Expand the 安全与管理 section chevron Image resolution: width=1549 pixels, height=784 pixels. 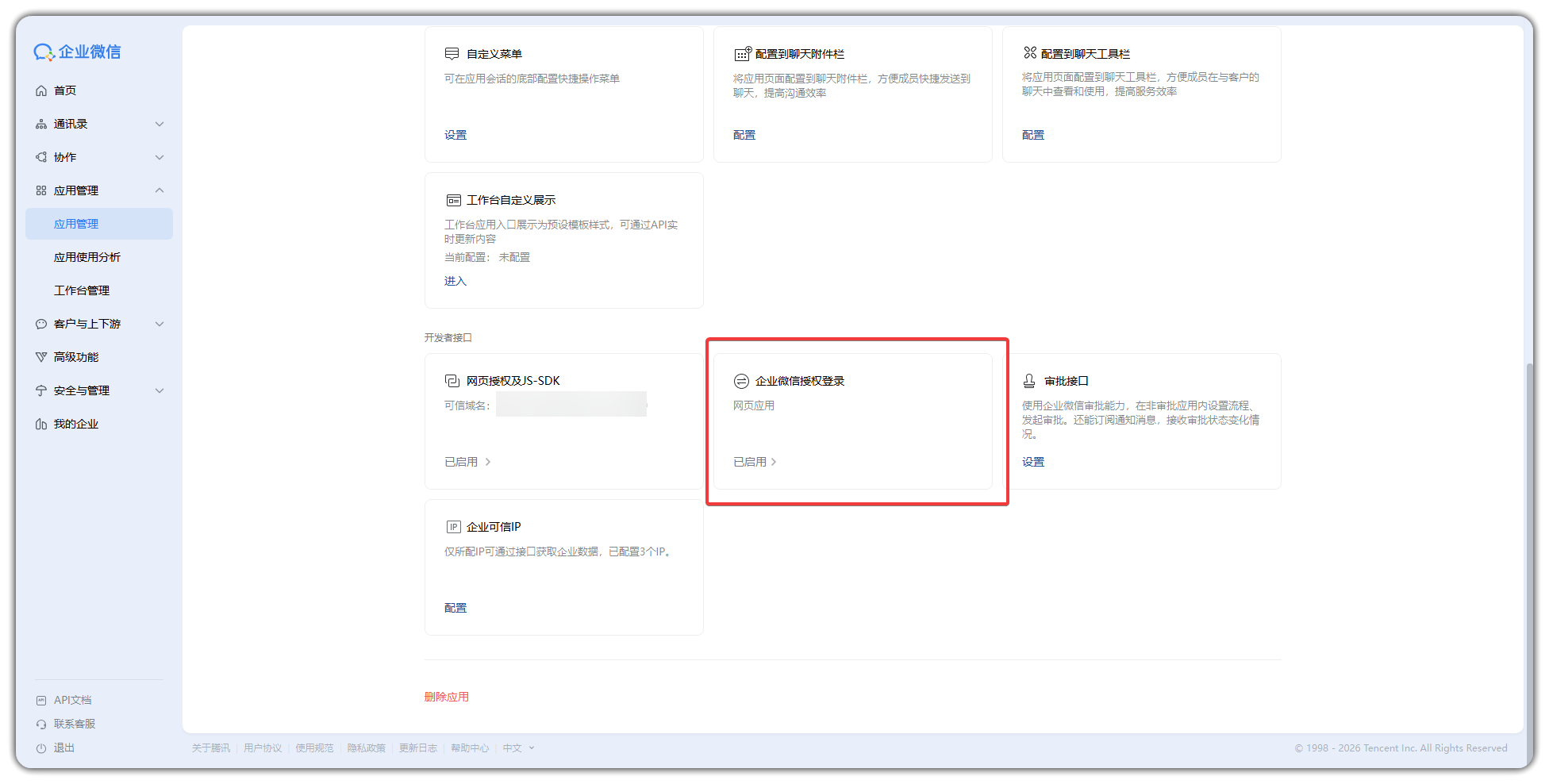pos(160,390)
